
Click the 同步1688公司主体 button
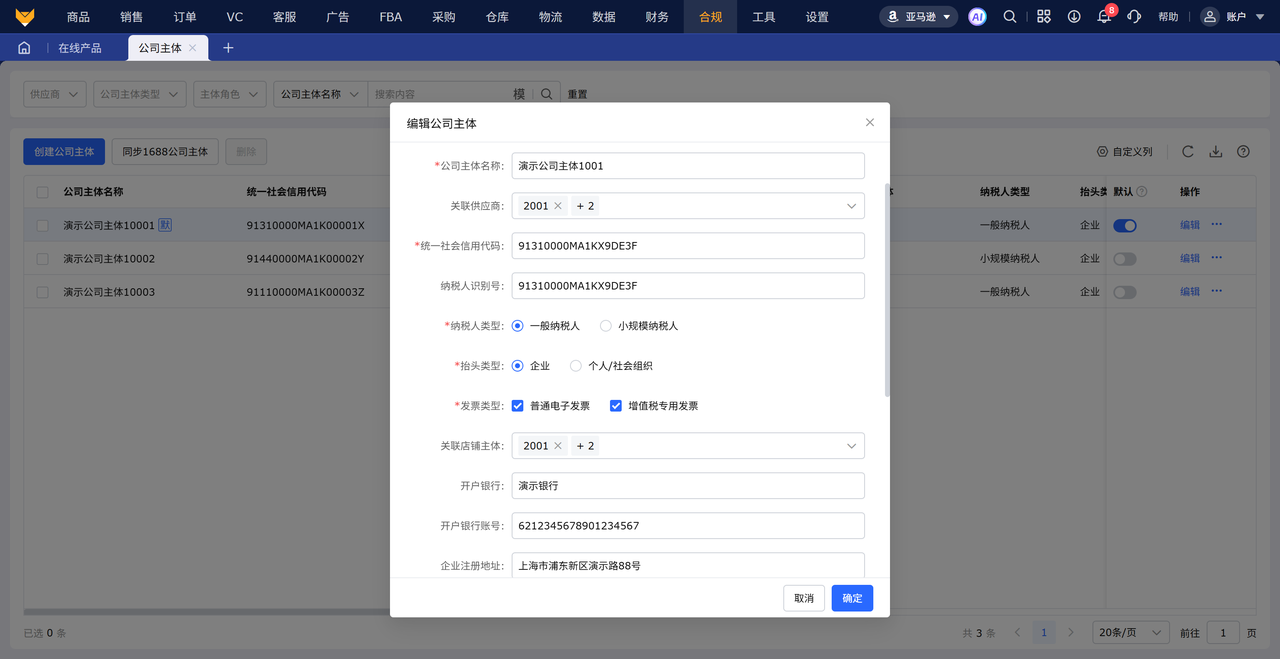pos(165,152)
